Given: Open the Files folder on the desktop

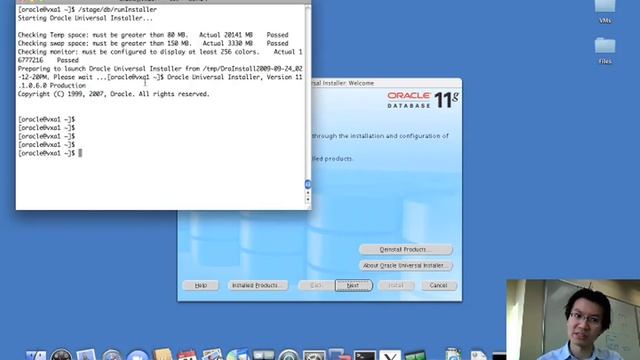Looking at the screenshot, I should point(605,51).
